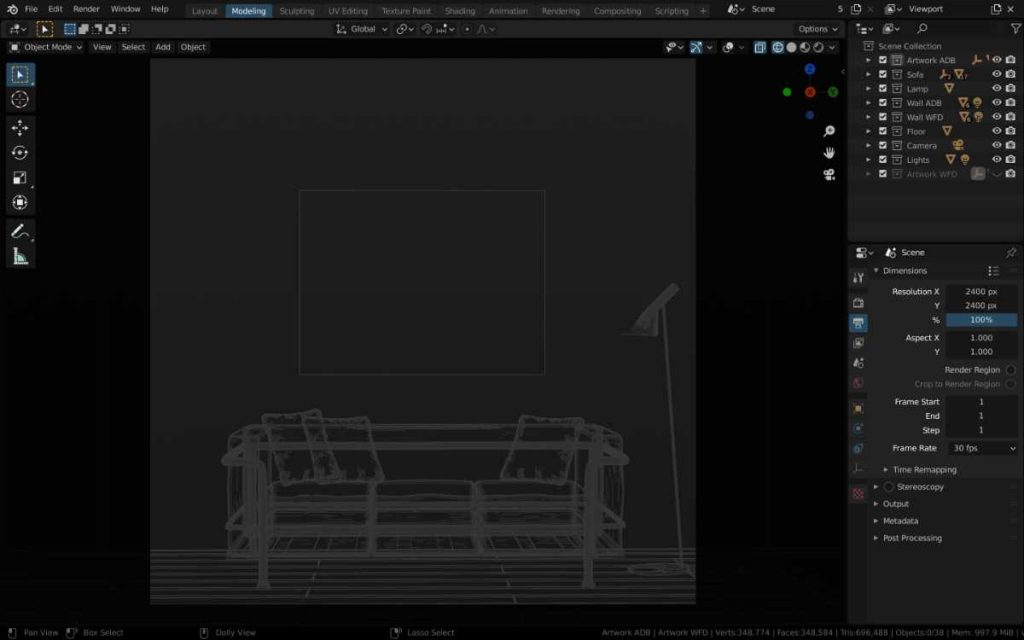Open the Object Mode dropdown

coord(46,47)
